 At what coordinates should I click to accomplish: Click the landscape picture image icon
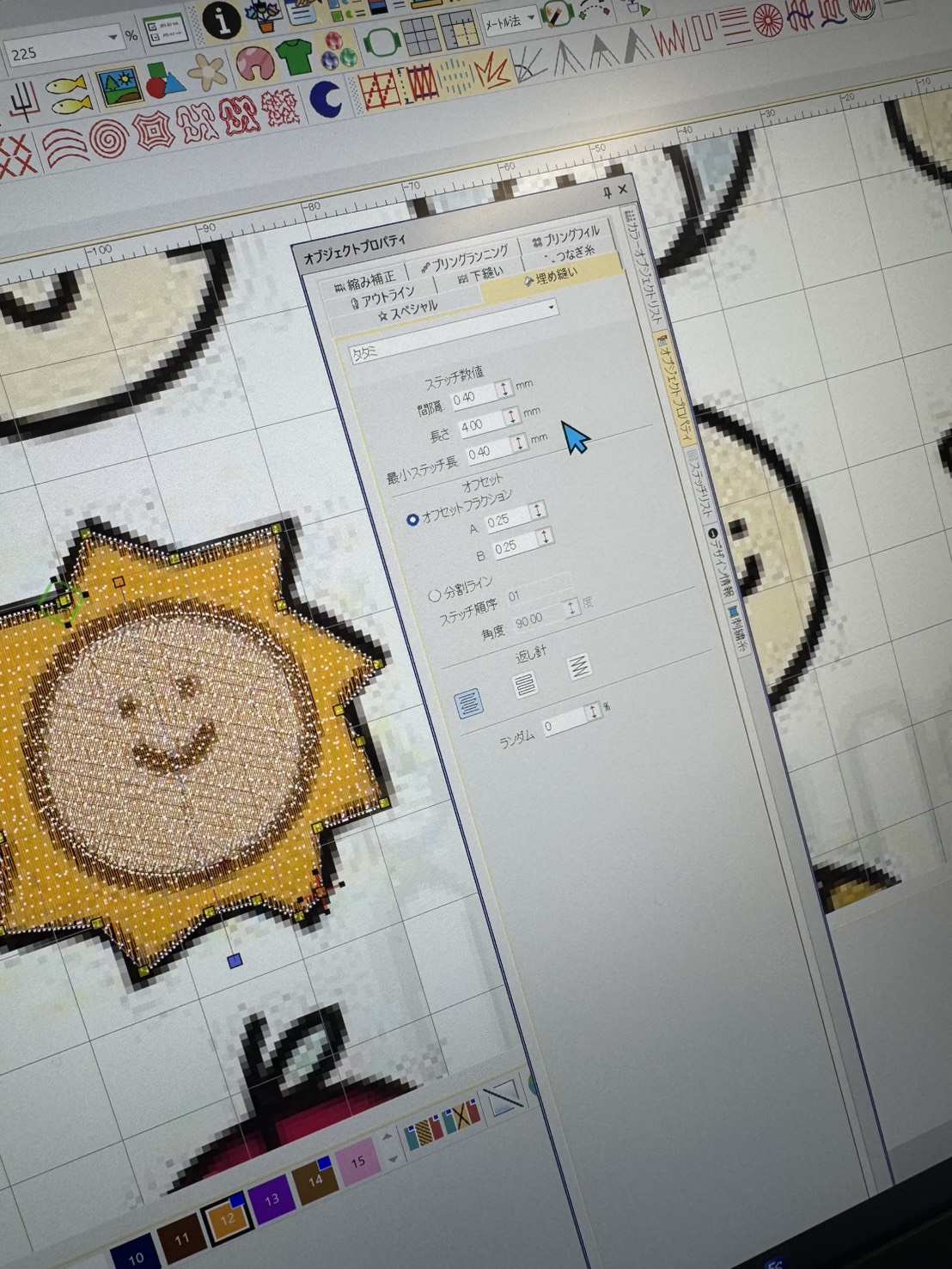[x=120, y=87]
